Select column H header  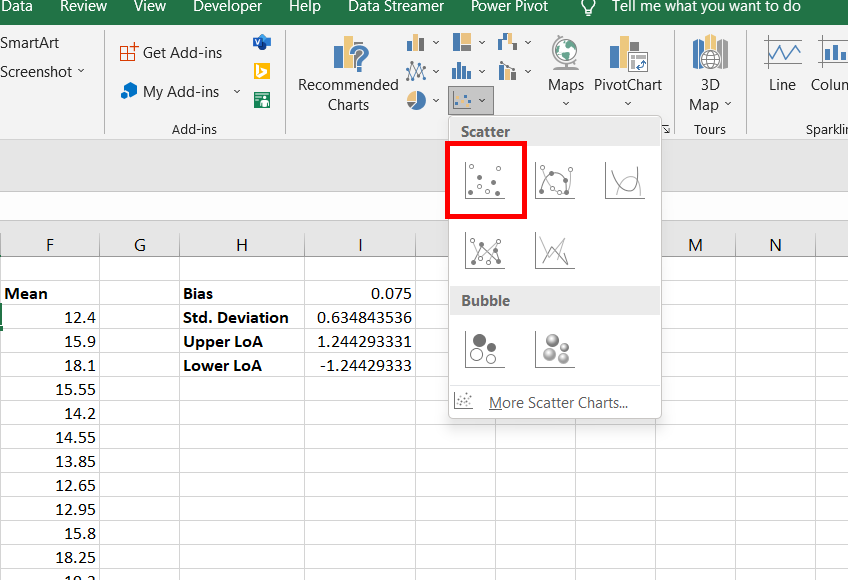pyautogui.click(x=242, y=245)
